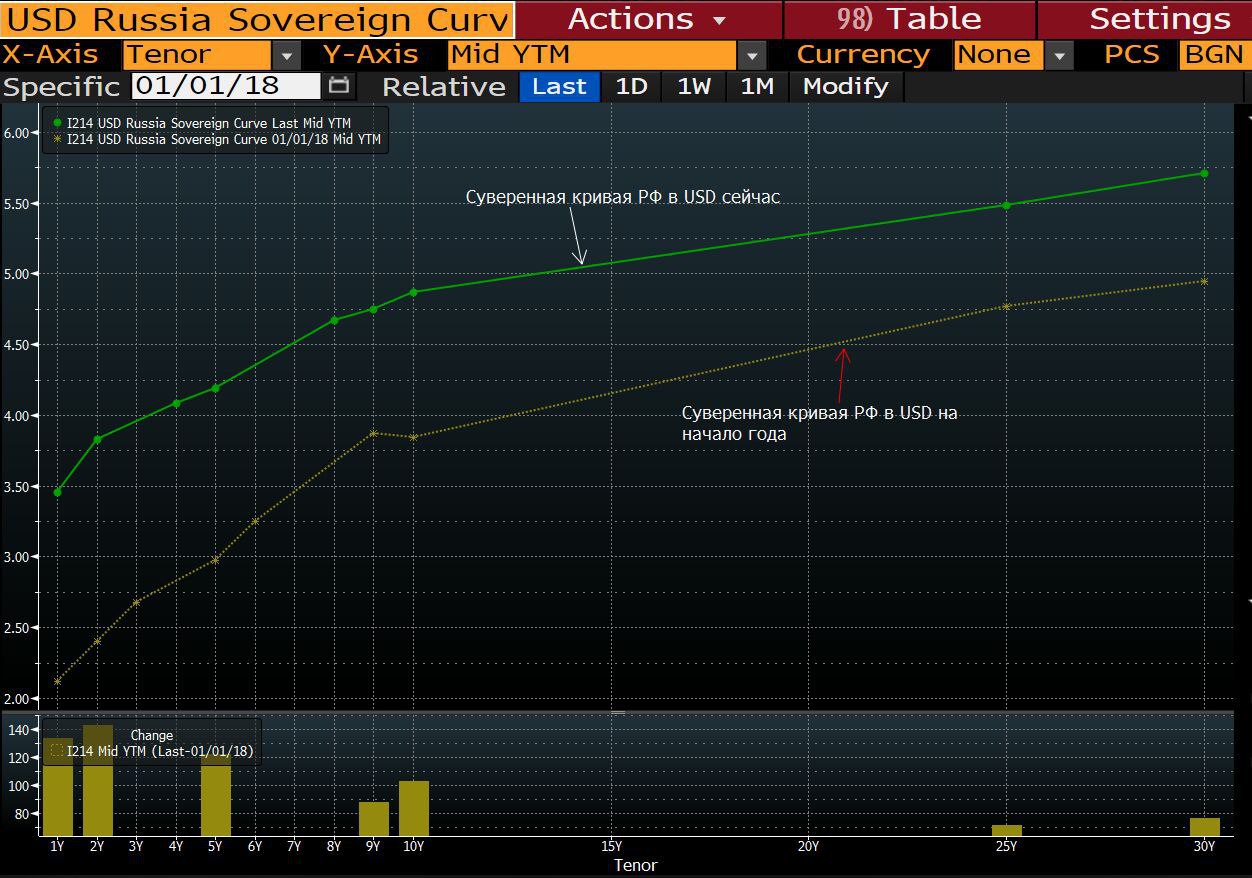Click the 5Y change bar
The image size is (1252, 878).
tap(216, 795)
